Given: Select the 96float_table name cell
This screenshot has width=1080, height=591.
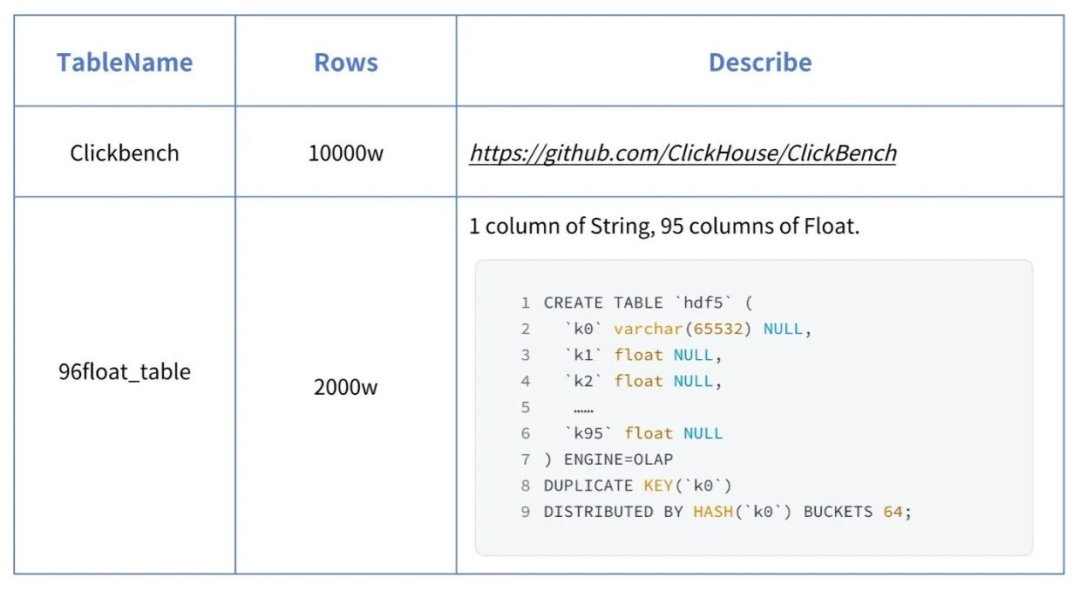Looking at the screenshot, I should [x=124, y=372].
